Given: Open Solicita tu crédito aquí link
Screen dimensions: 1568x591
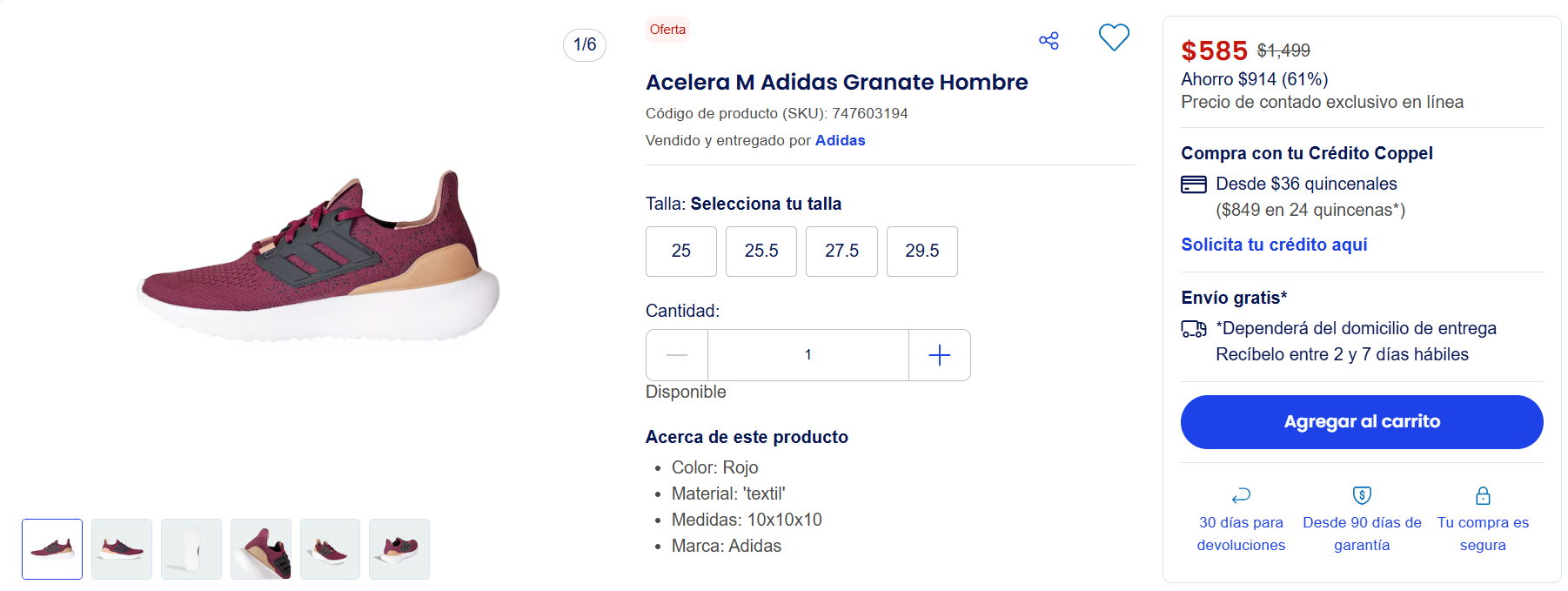Looking at the screenshot, I should (1274, 245).
